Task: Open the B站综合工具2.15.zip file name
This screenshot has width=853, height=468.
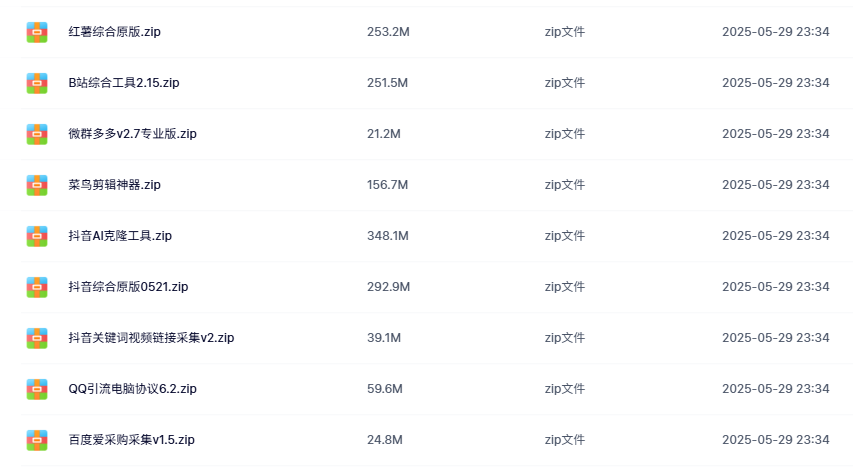Action: click(123, 83)
